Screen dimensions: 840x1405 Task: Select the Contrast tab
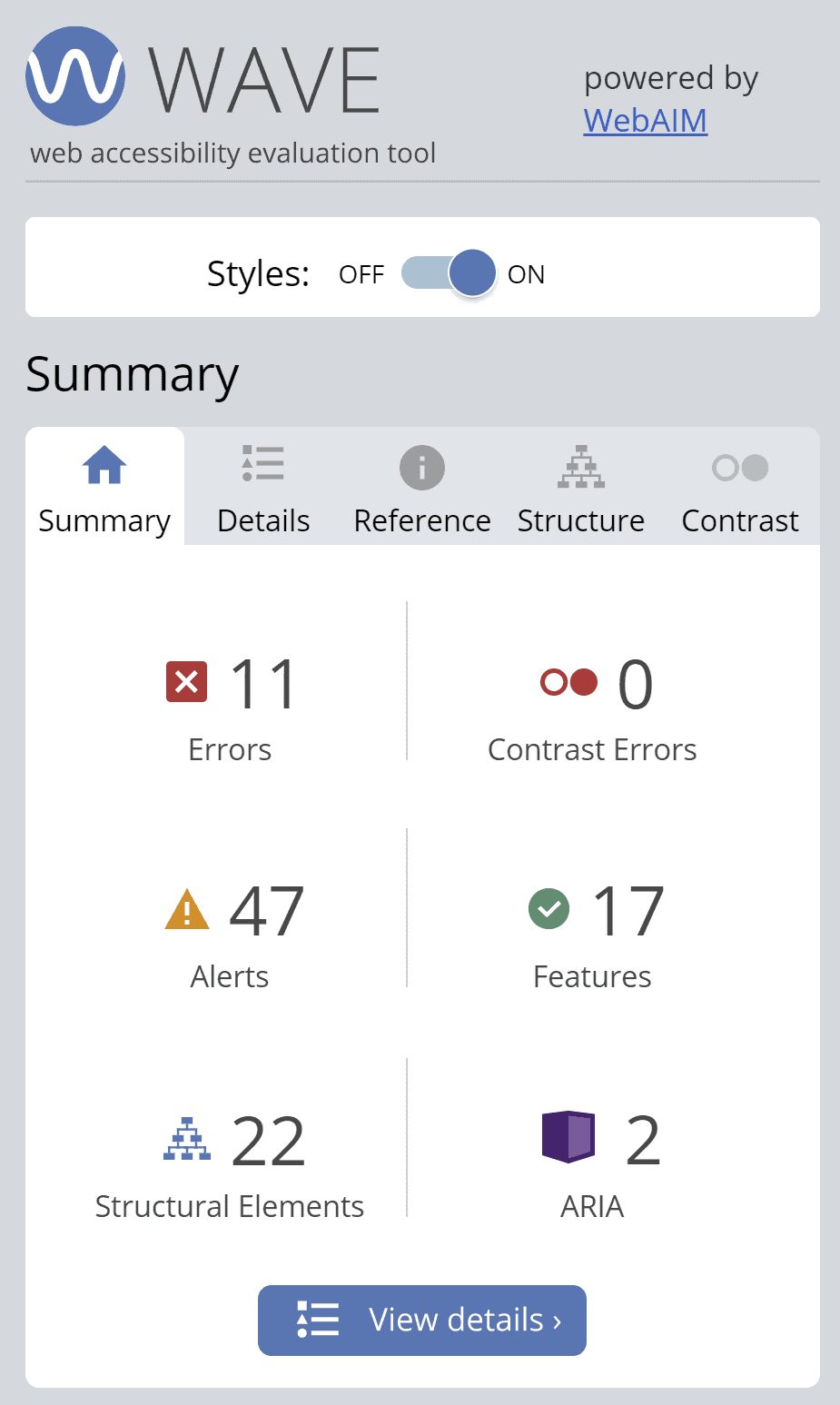(x=740, y=488)
